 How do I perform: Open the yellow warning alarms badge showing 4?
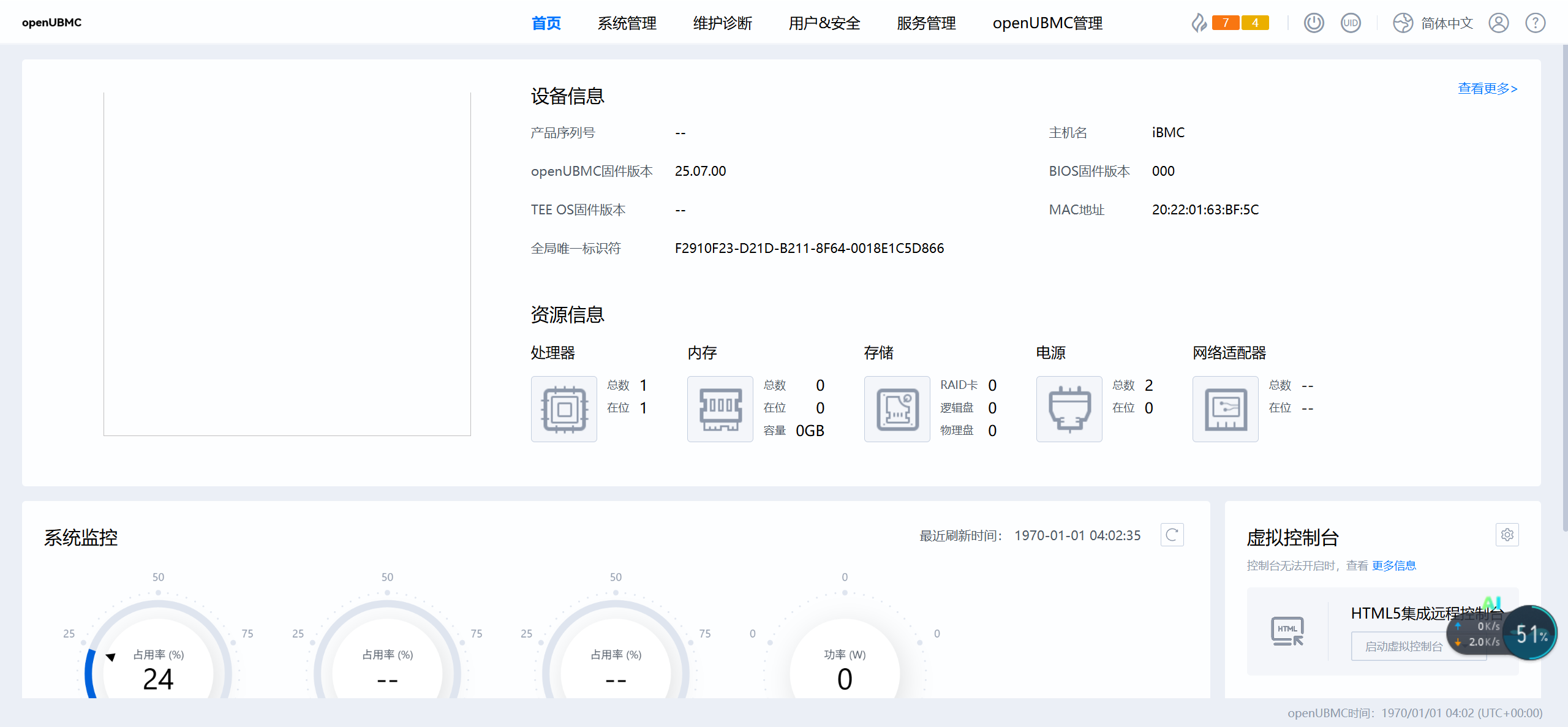point(1255,23)
